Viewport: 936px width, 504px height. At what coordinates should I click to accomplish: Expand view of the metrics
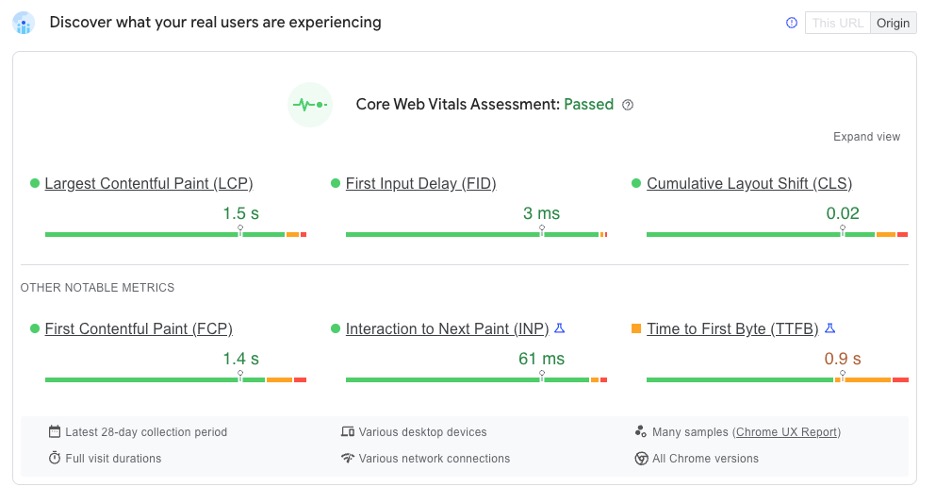pyautogui.click(x=866, y=137)
